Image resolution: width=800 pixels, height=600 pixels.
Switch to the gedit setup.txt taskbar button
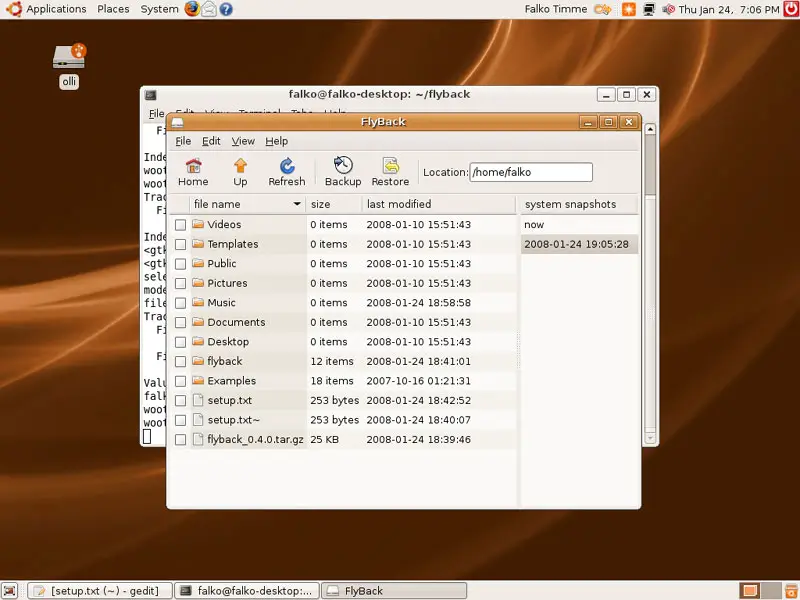pyautogui.click(x=100, y=591)
